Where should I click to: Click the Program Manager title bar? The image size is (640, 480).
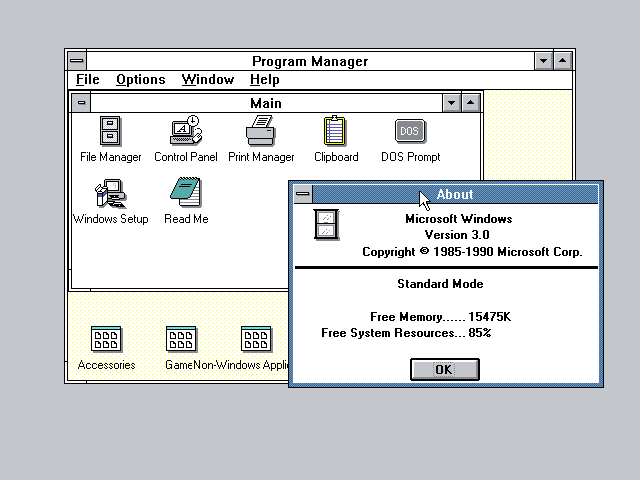pos(310,61)
